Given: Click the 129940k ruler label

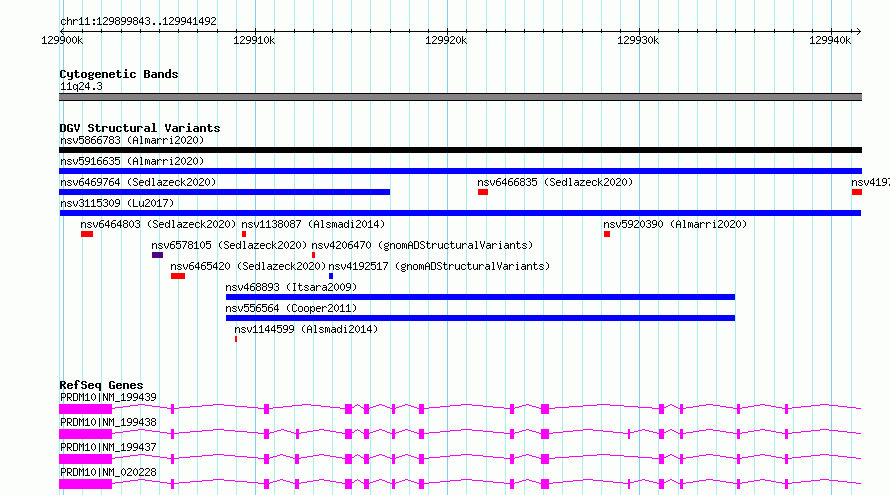Looking at the screenshot, I should click(830, 40).
